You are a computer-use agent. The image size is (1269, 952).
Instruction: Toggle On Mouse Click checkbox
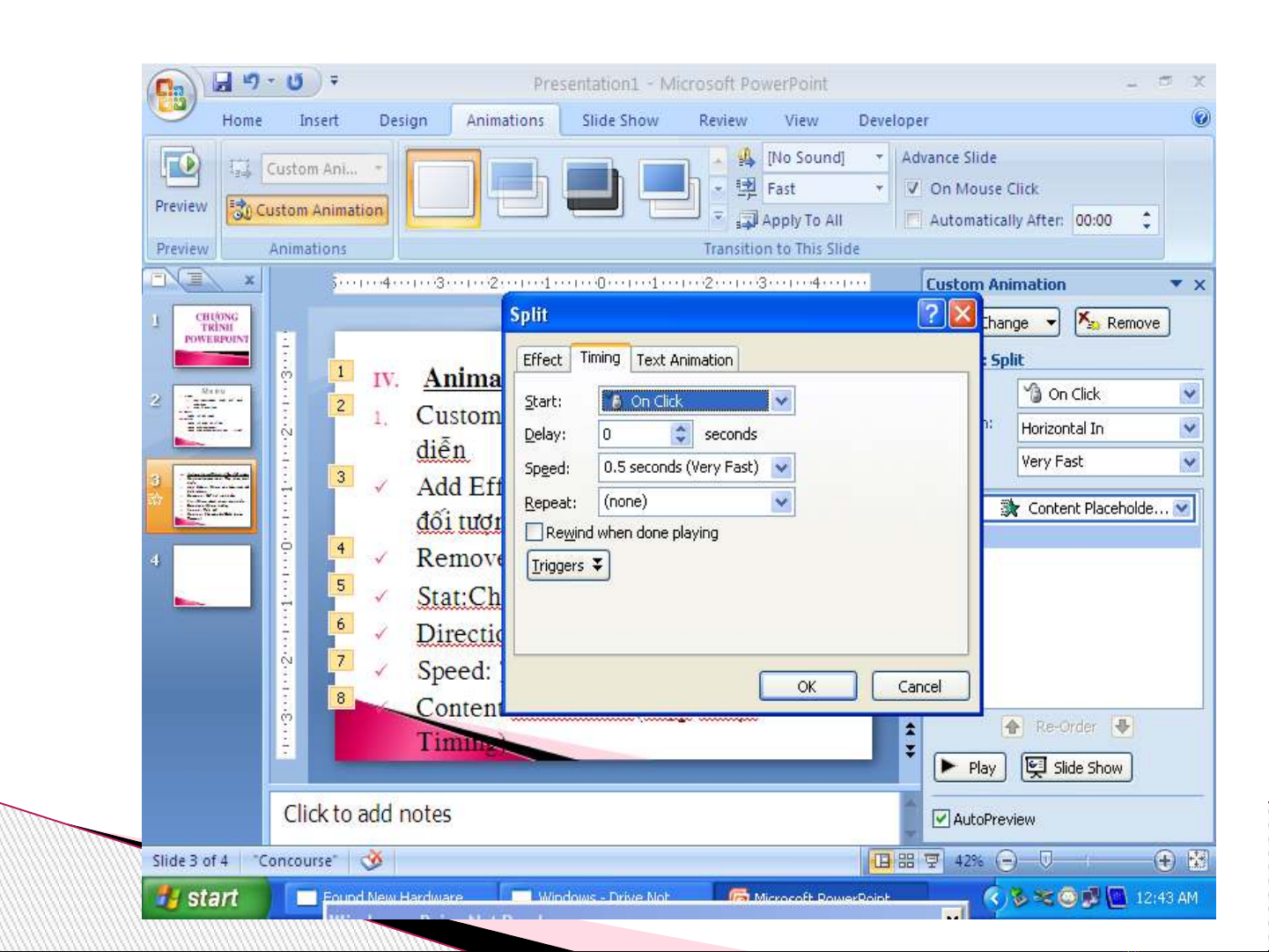[x=913, y=188]
